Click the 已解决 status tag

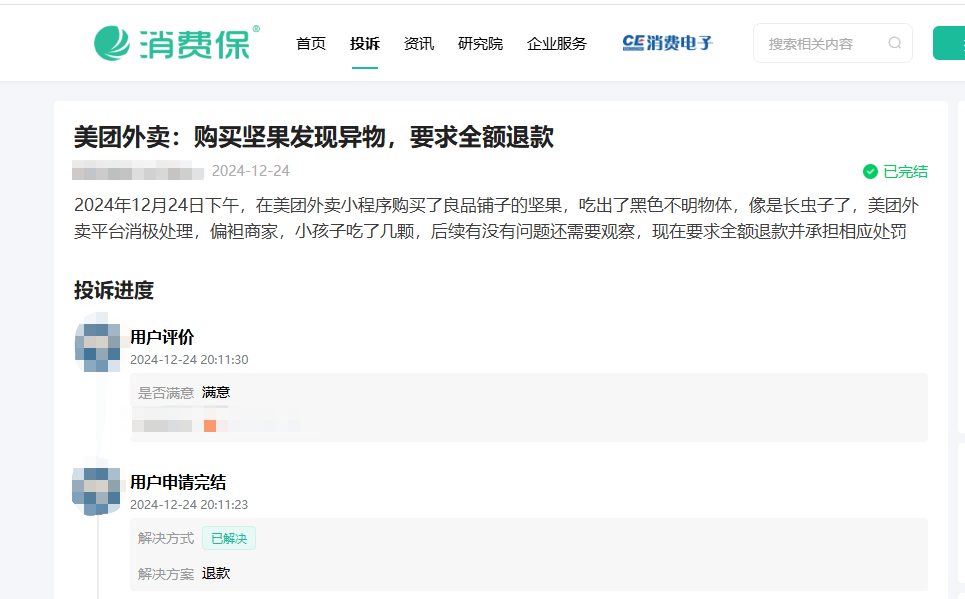(x=228, y=538)
